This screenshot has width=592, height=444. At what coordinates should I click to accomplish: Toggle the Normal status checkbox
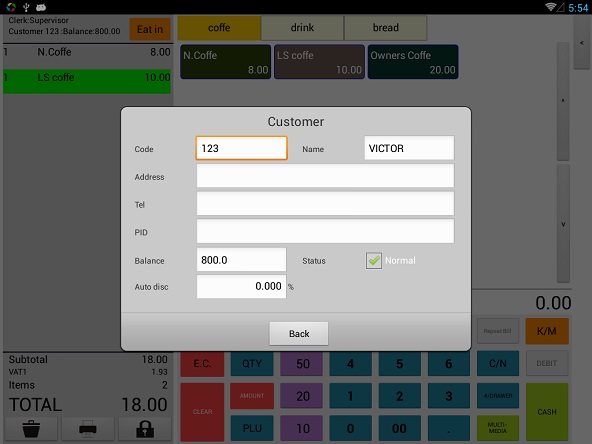pyautogui.click(x=374, y=261)
